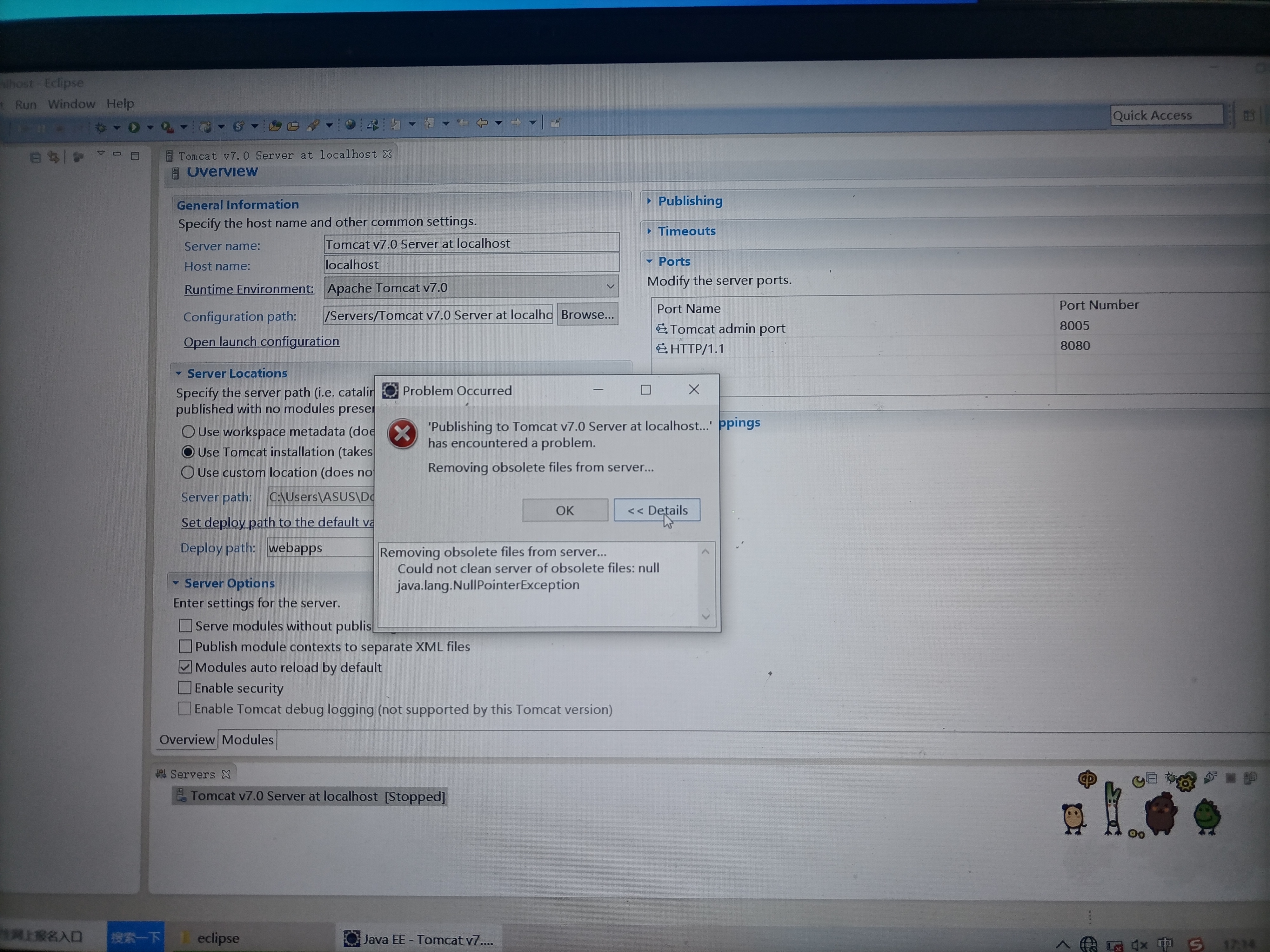Show hidden tray icons chevron
This screenshot has height=952, width=1270.
click(1063, 944)
